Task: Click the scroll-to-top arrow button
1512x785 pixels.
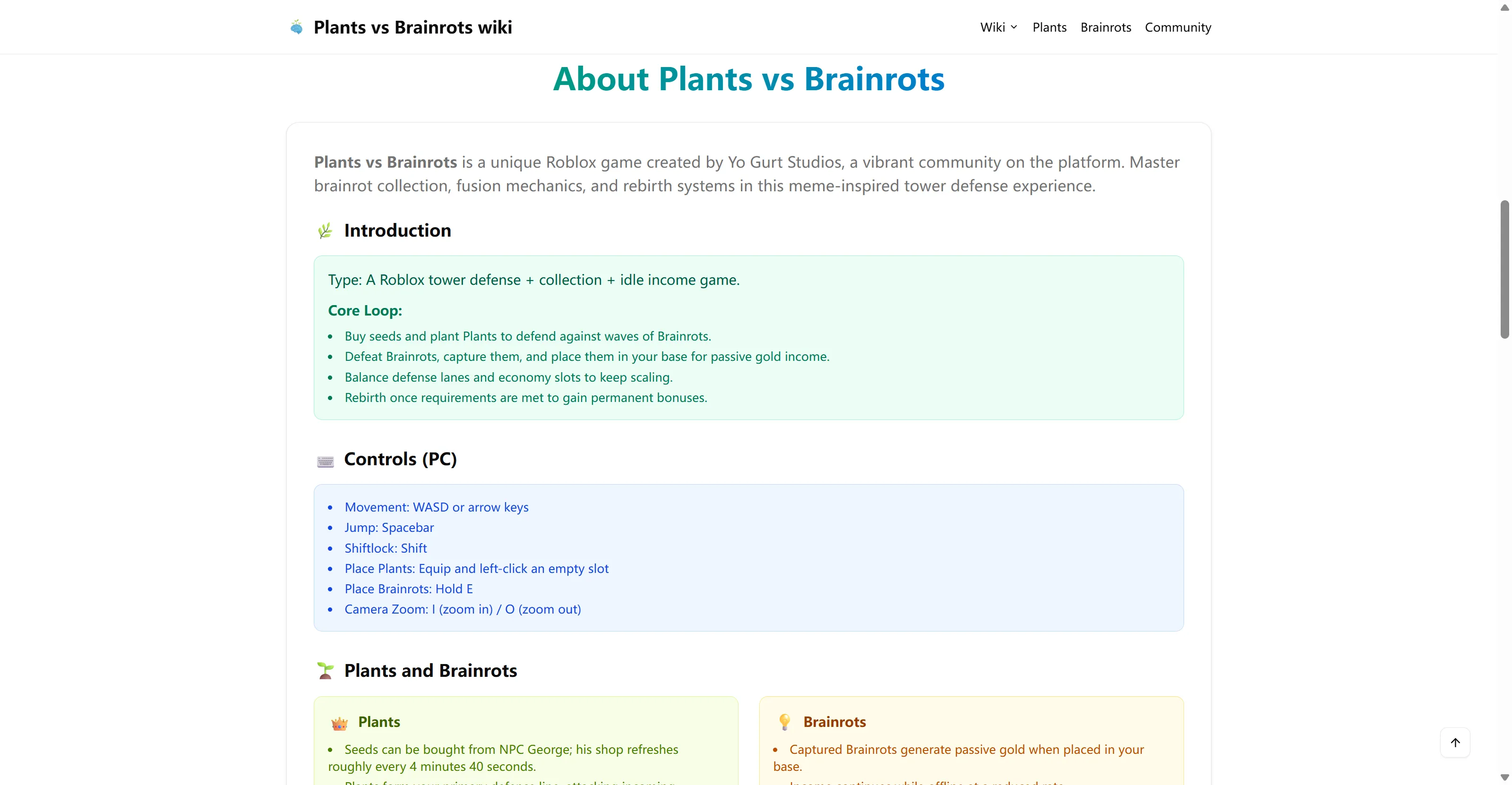Action: coord(1455,742)
